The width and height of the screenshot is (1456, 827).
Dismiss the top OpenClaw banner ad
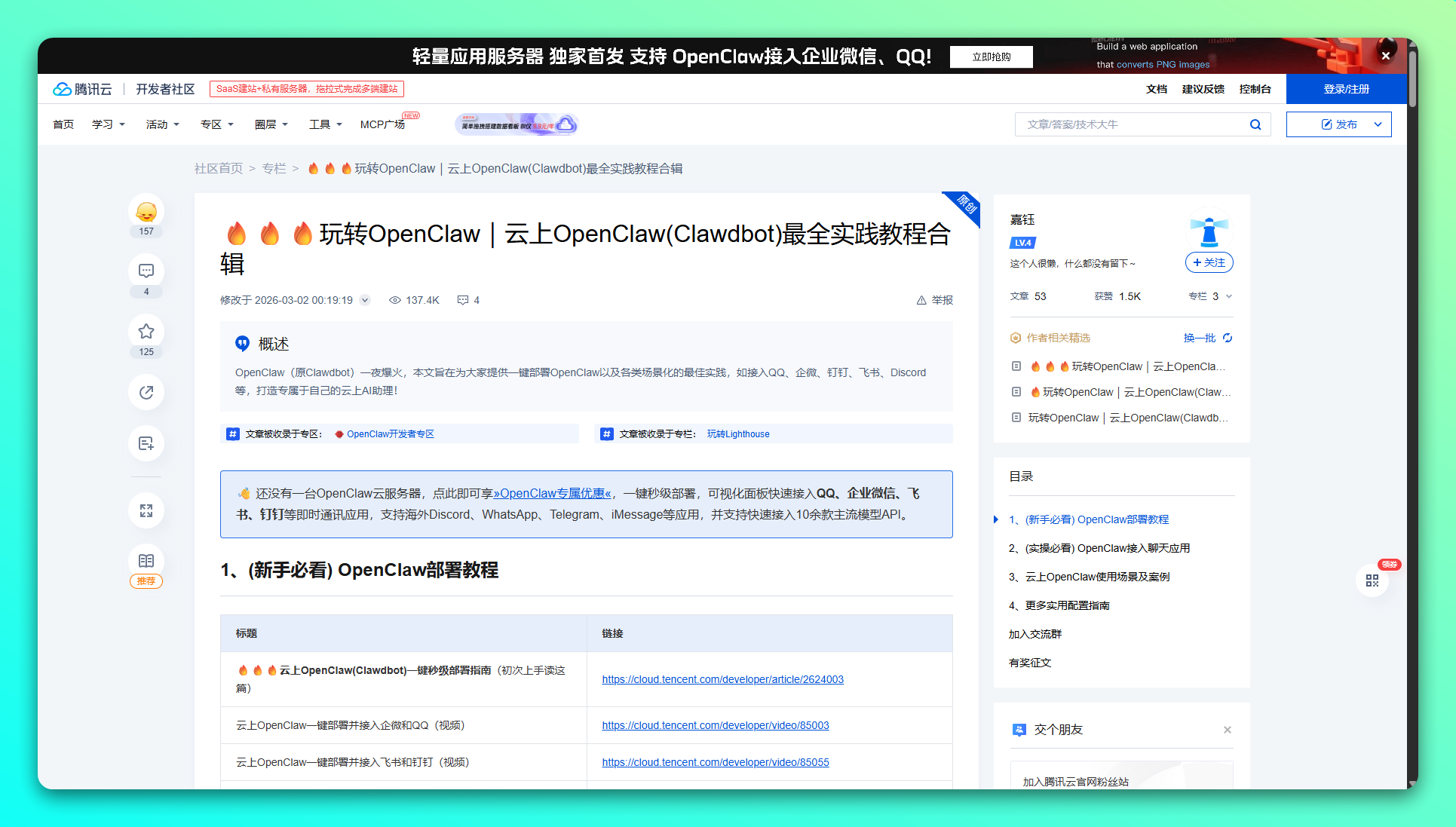pyautogui.click(x=1385, y=55)
